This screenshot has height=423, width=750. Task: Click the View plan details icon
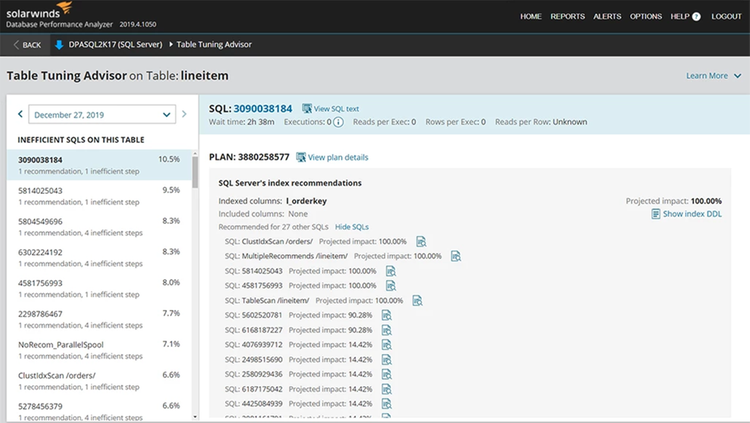[301, 157]
